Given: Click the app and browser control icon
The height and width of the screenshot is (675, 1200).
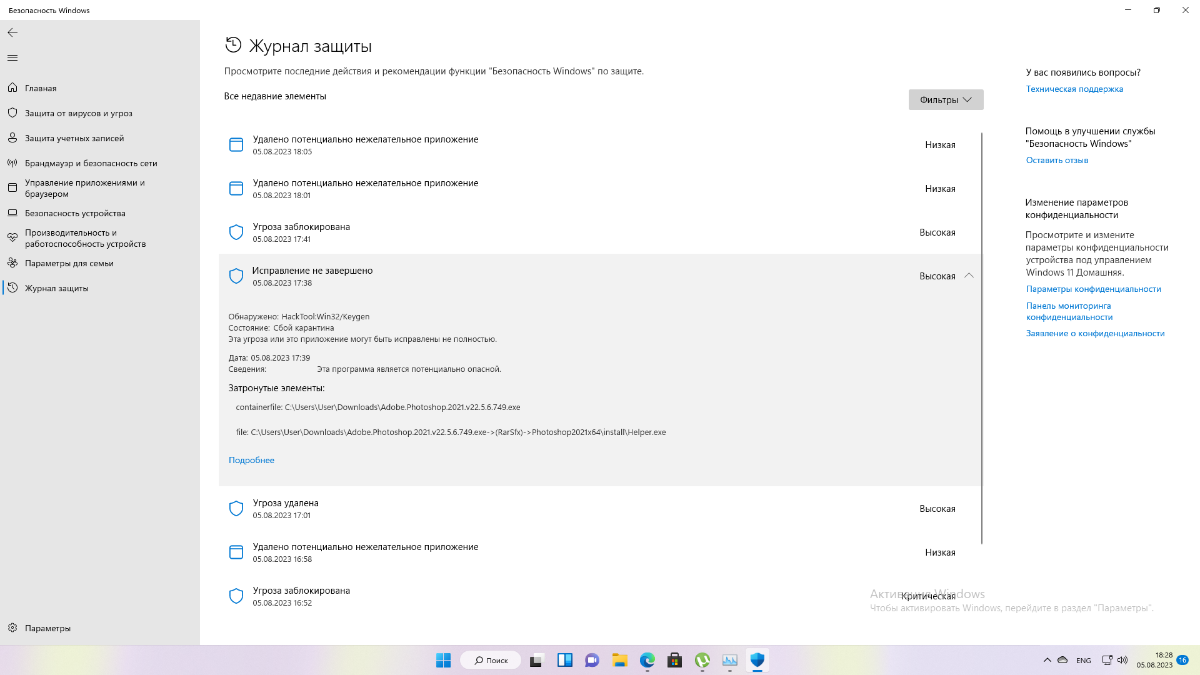Looking at the screenshot, I should coord(12,188).
